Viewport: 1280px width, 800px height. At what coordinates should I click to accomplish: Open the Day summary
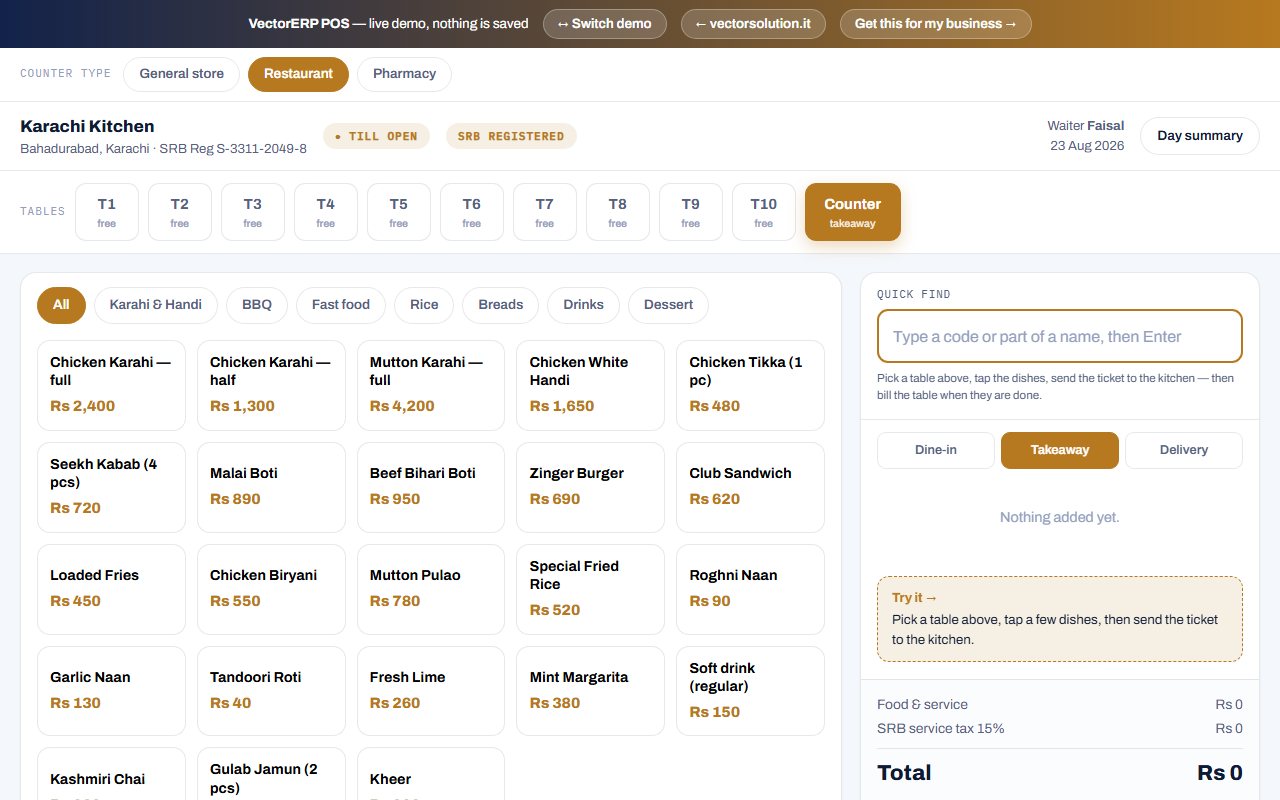(1200, 136)
